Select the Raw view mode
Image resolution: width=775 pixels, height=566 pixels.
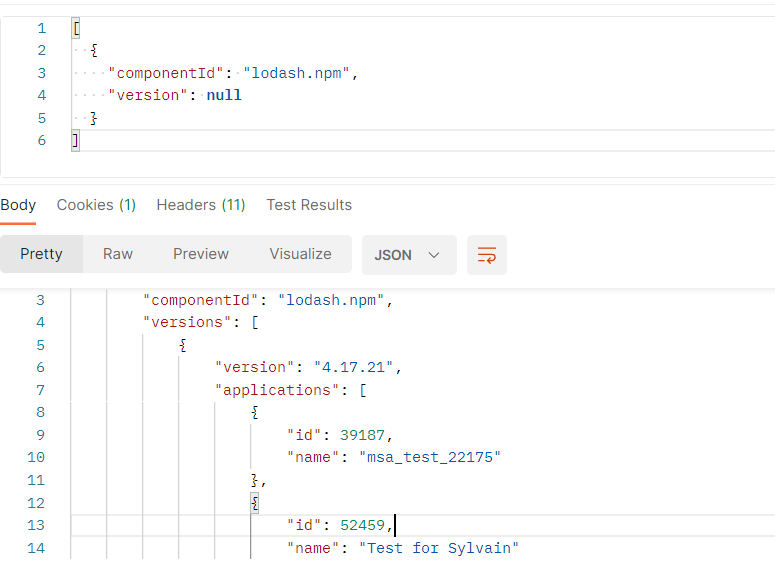[118, 254]
